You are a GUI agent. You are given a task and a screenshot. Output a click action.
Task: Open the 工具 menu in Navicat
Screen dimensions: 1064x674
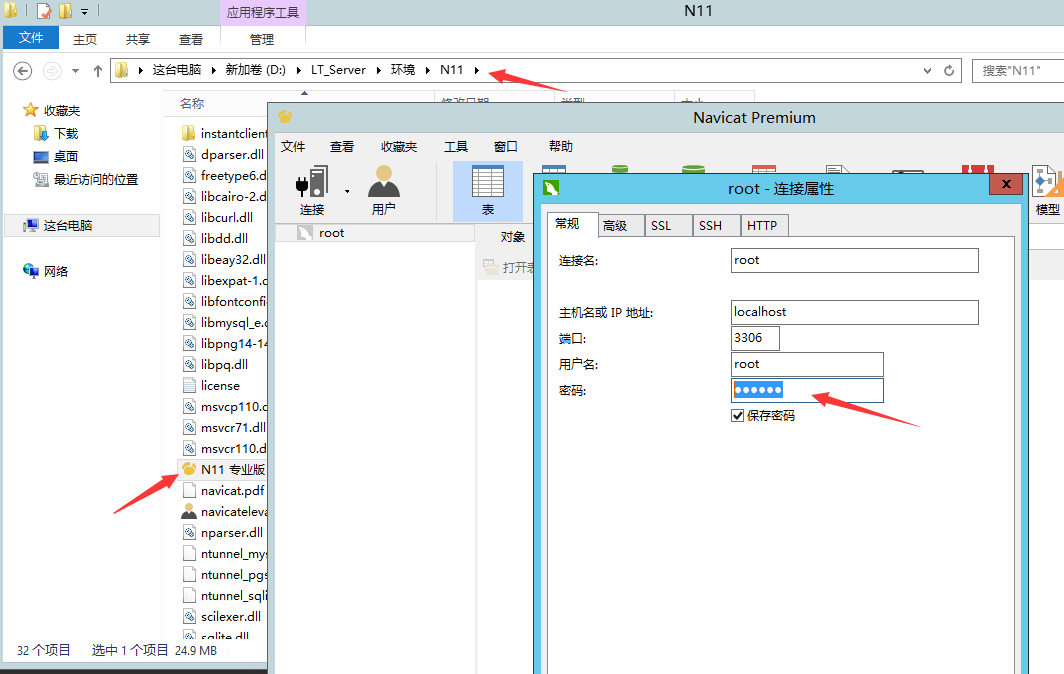point(455,146)
